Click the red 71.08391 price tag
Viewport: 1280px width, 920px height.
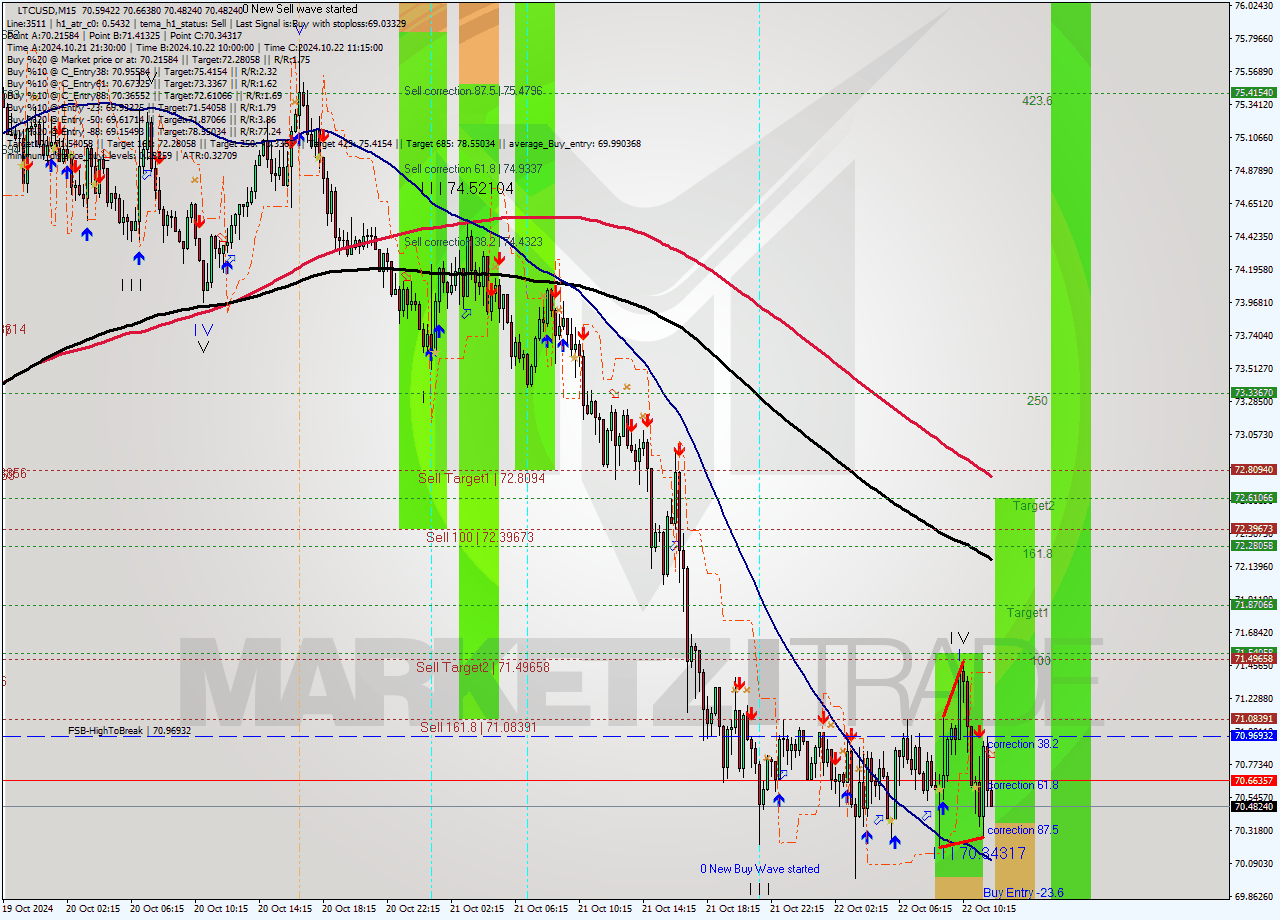tap(1254, 718)
